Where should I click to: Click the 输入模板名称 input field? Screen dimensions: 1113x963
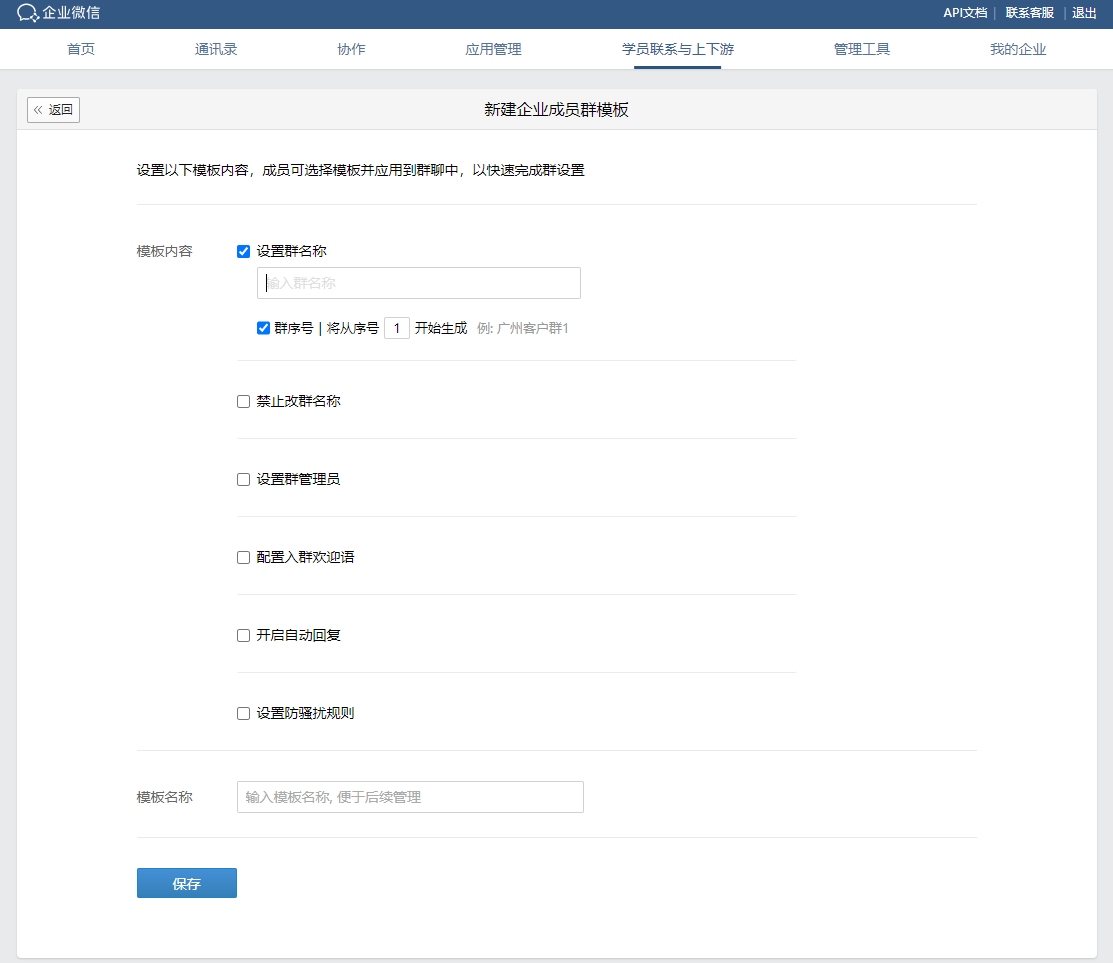tap(410, 797)
